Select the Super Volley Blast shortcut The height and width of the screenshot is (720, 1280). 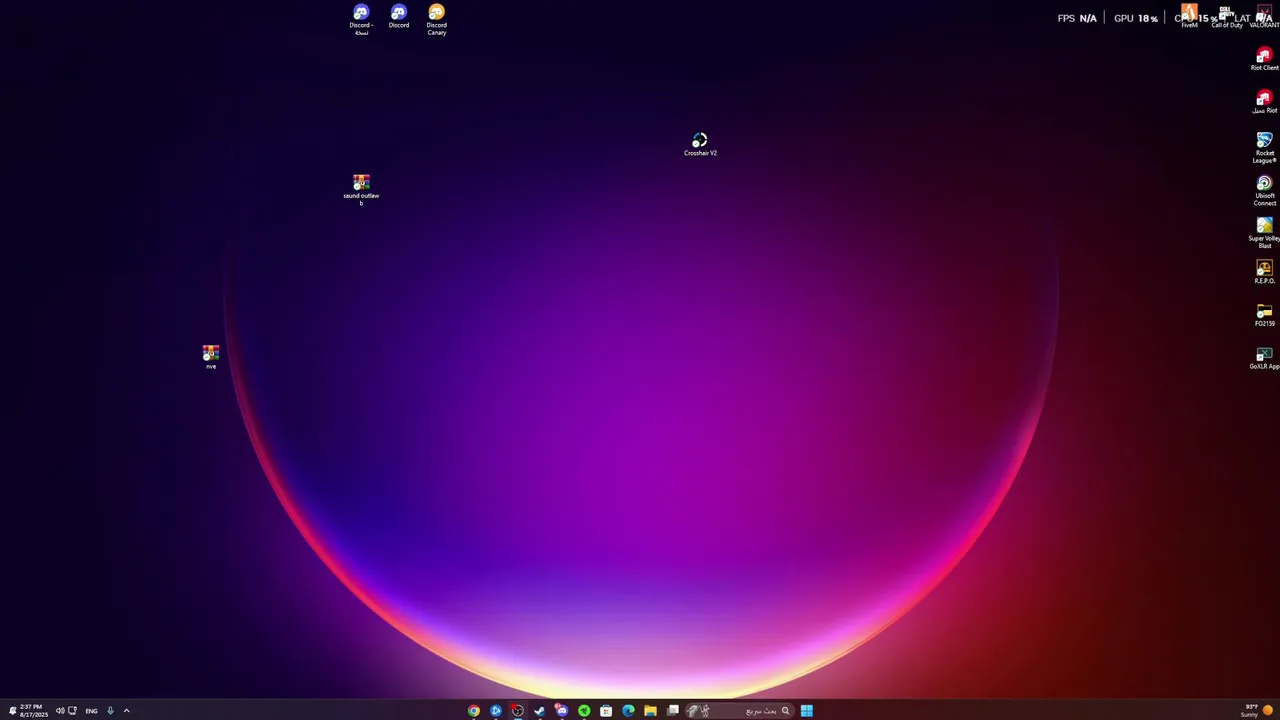1264,233
